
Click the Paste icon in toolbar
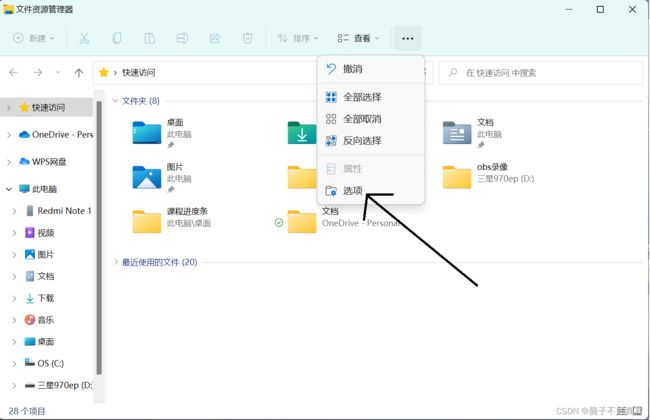point(150,38)
